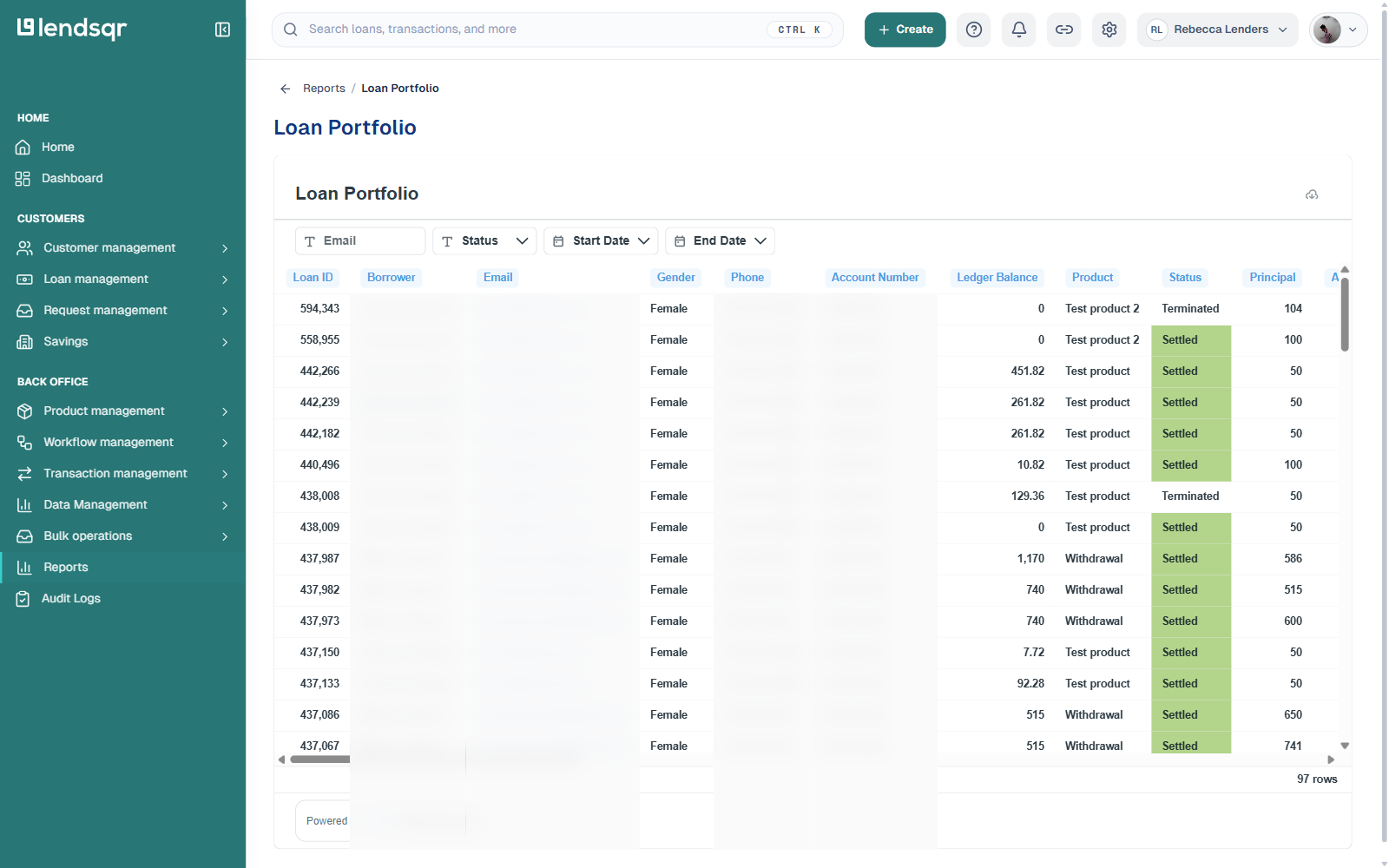Open user avatar profile menu
Image resolution: width=1389 pixels, height=868 pixels.
[x=1338, y=30]
